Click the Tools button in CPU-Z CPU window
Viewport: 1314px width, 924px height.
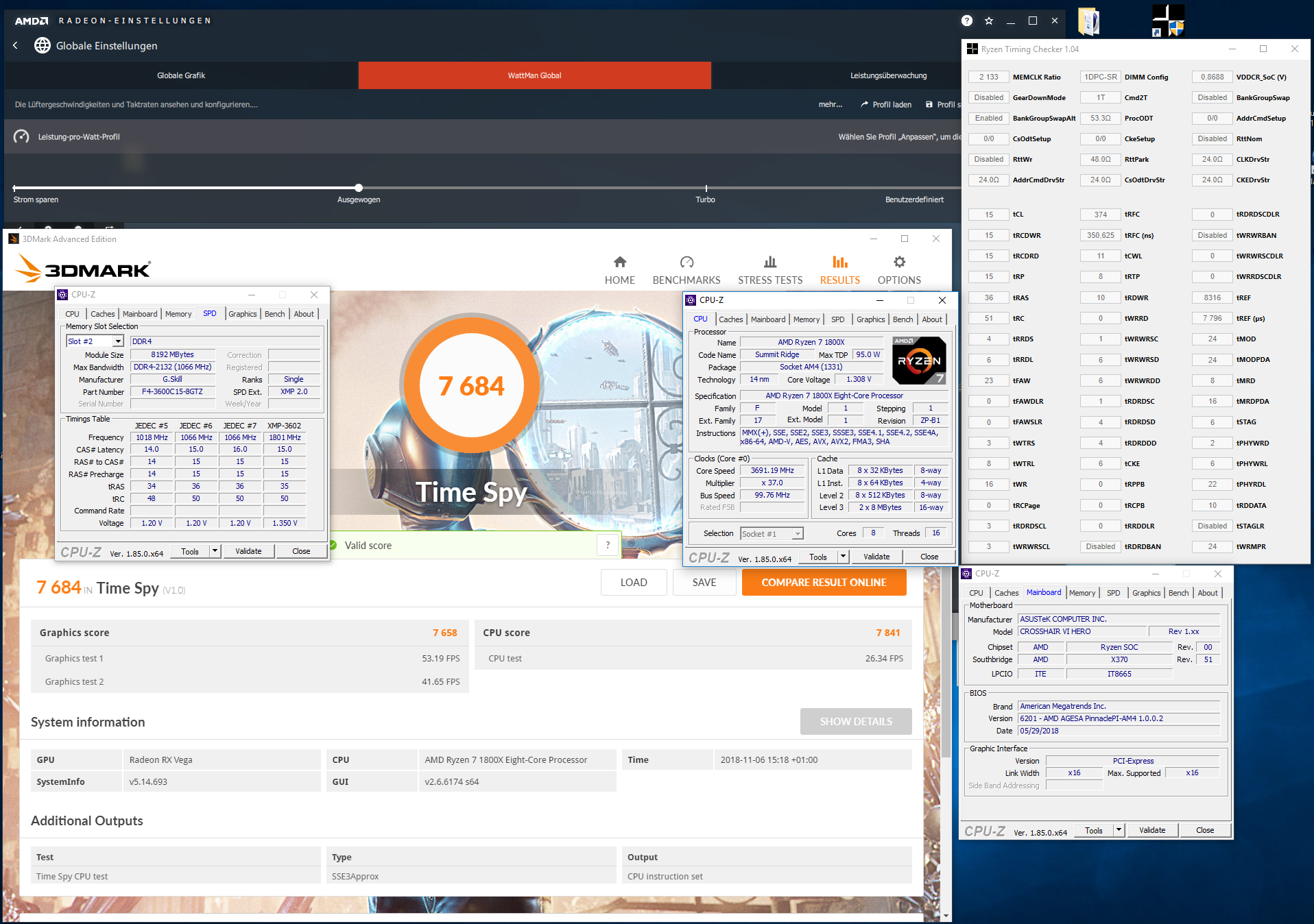point(818,557)
